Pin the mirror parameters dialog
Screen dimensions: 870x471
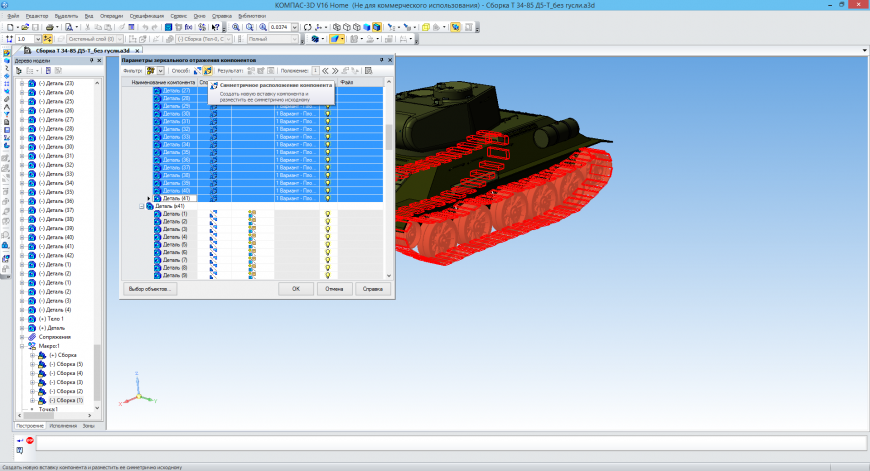click(382, 60)
